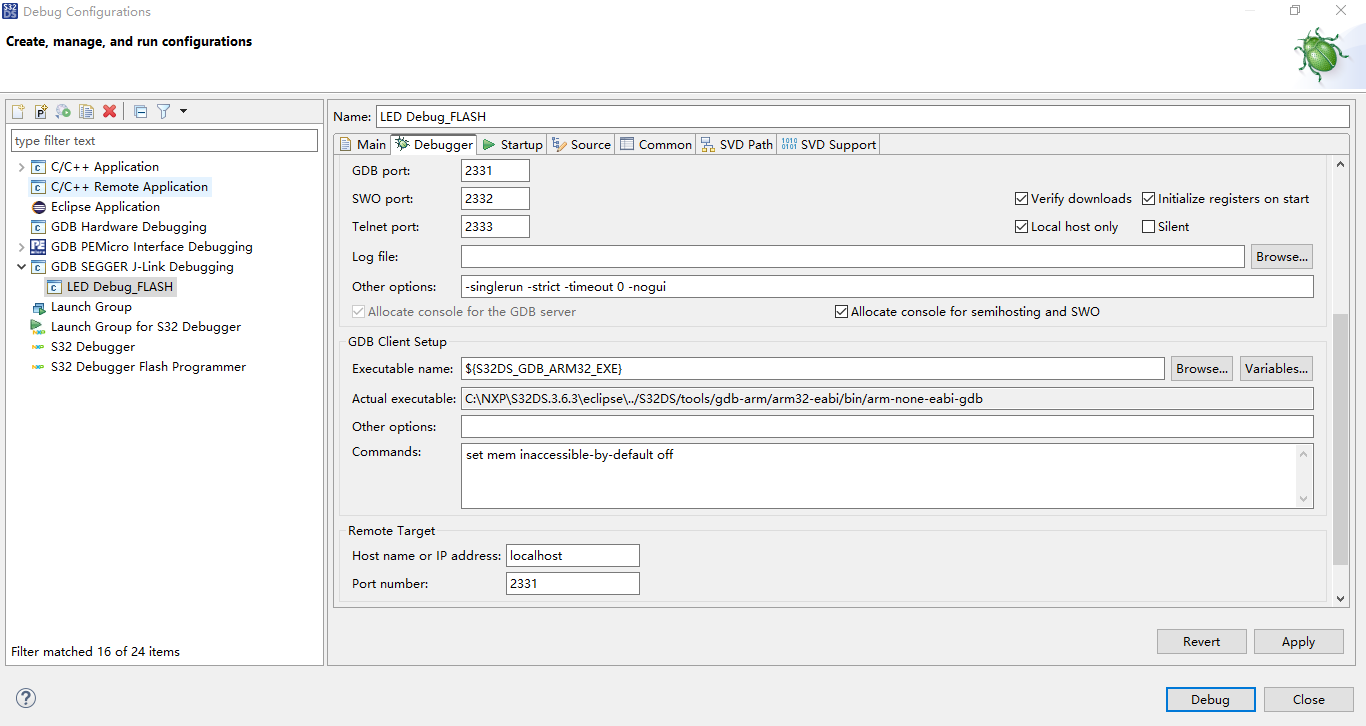
Task: Delete selected configuration with red X
Action: coord(110,111)
